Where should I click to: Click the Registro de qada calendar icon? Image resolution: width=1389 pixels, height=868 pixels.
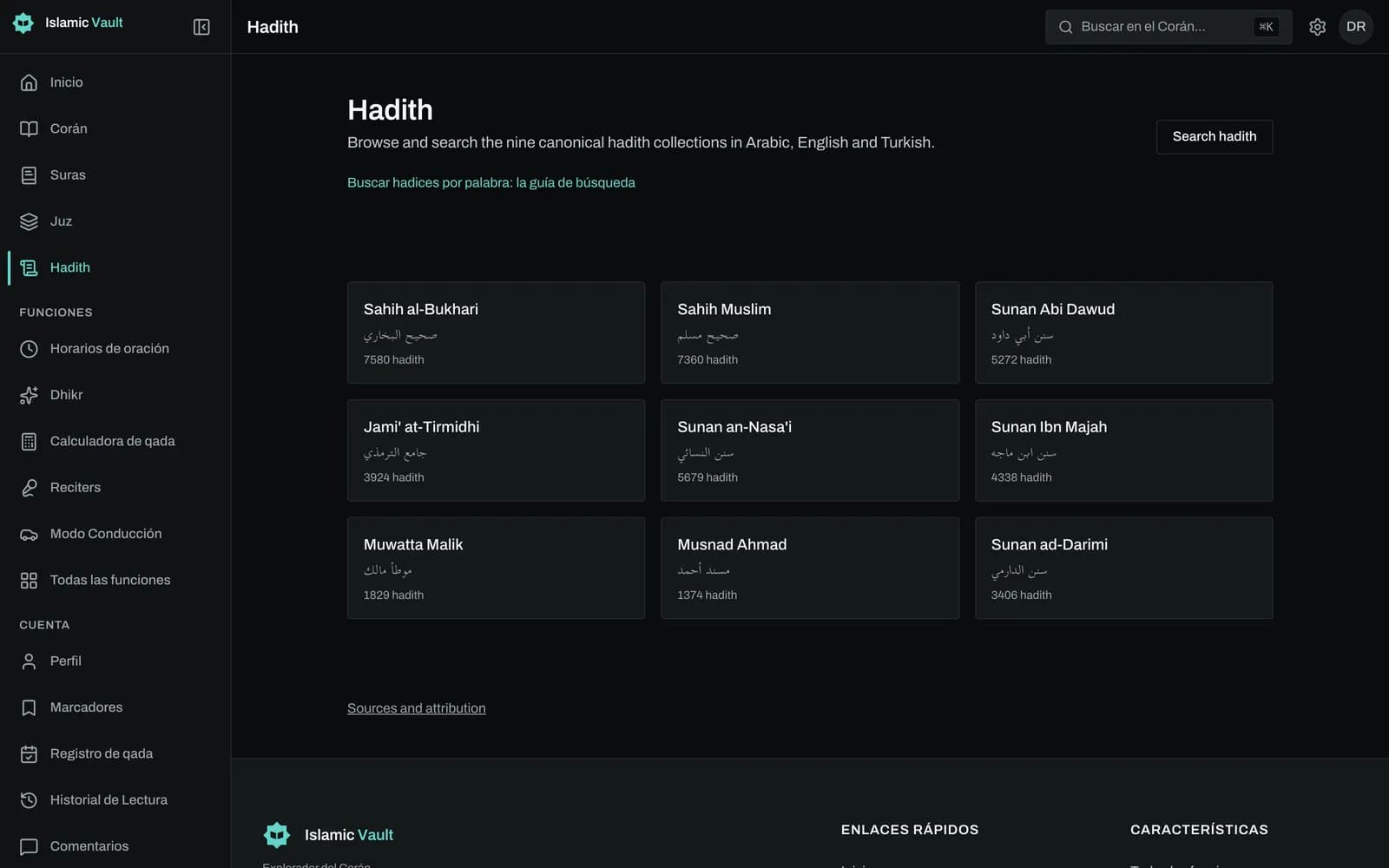click(x=29, y=753)
